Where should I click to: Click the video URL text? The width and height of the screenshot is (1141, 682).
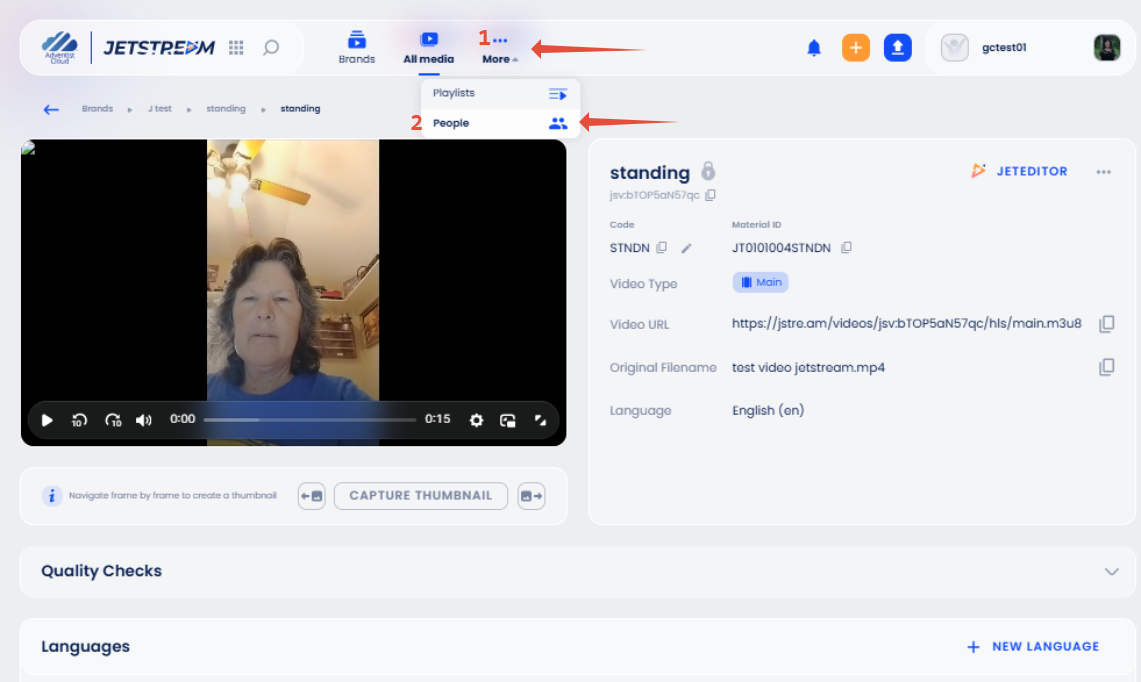pyautogui.click(x=907, y=323)
